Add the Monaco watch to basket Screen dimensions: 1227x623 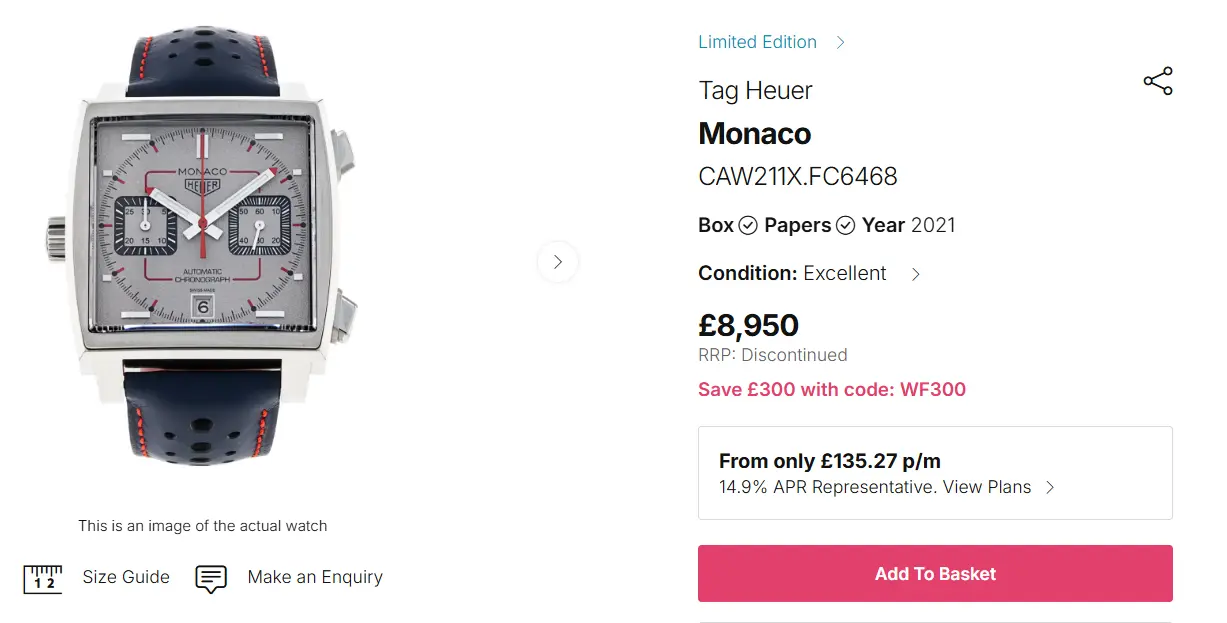(935, 574)
